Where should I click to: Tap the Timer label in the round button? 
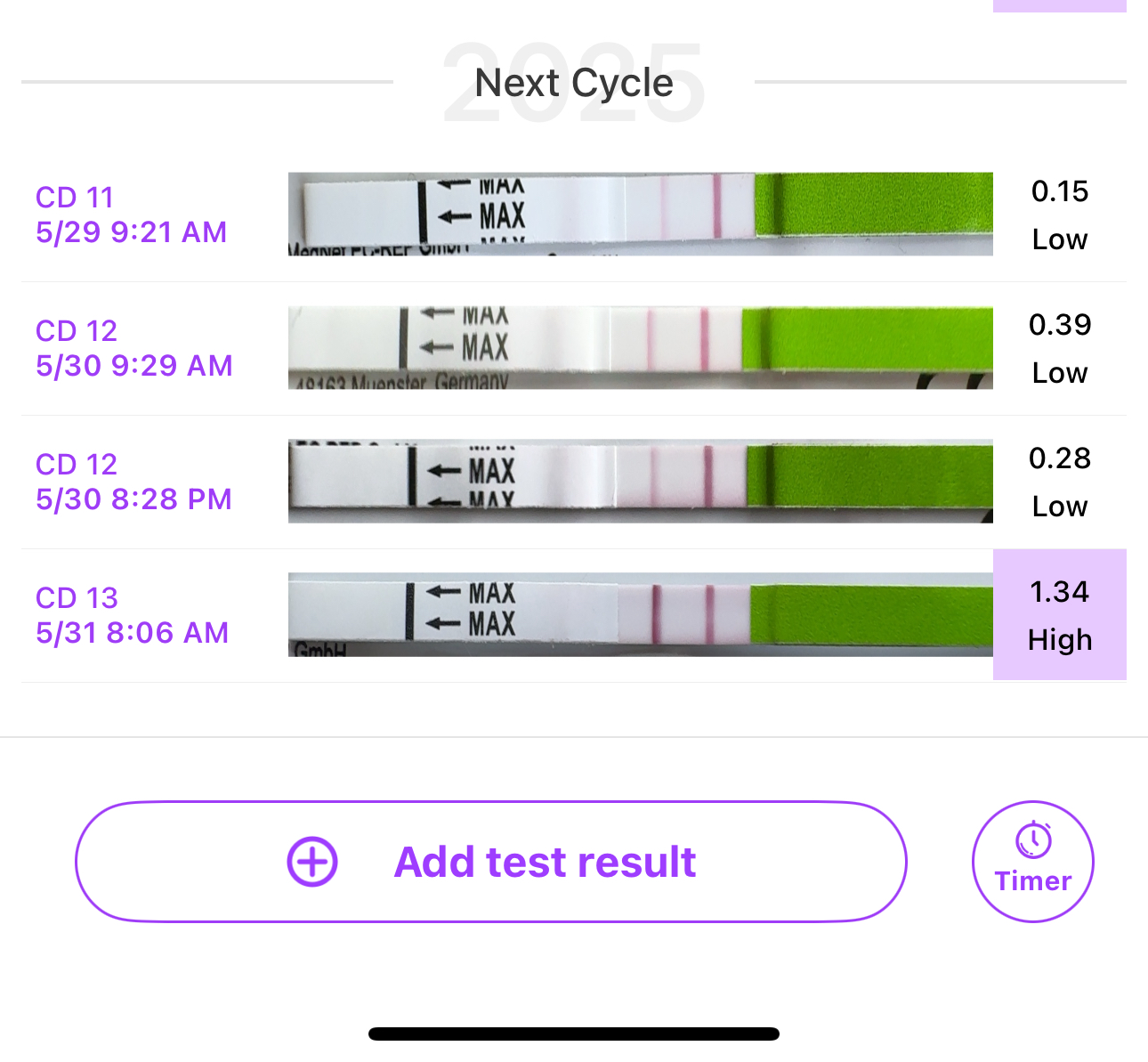[x=1033, y=881]
